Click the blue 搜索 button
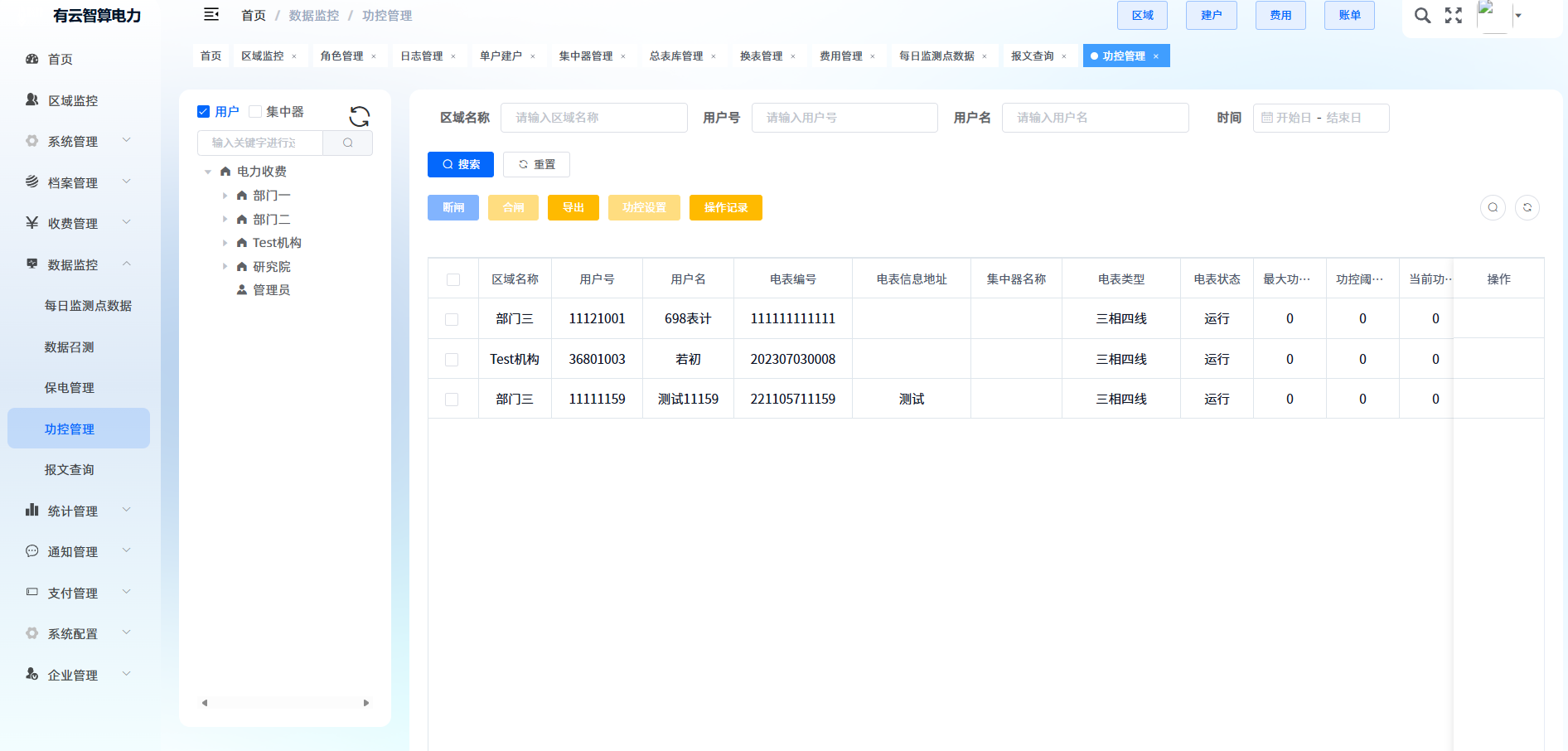Viewport: 1568px width, 751px height. [461, 164]
